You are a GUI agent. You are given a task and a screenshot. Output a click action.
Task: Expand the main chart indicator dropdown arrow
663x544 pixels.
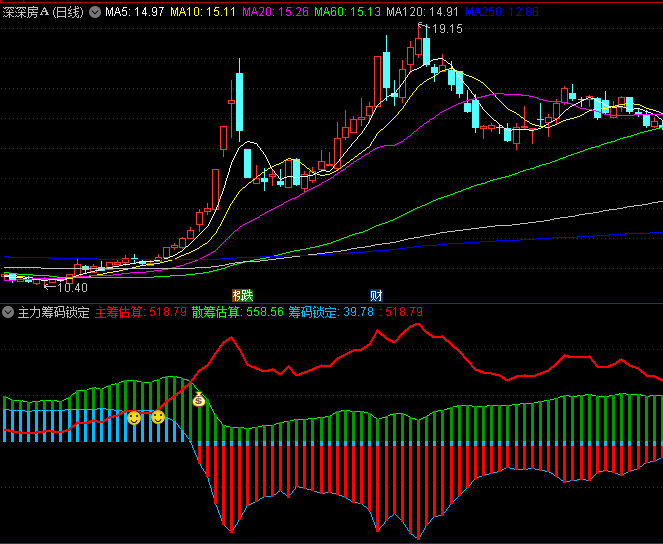95,12
